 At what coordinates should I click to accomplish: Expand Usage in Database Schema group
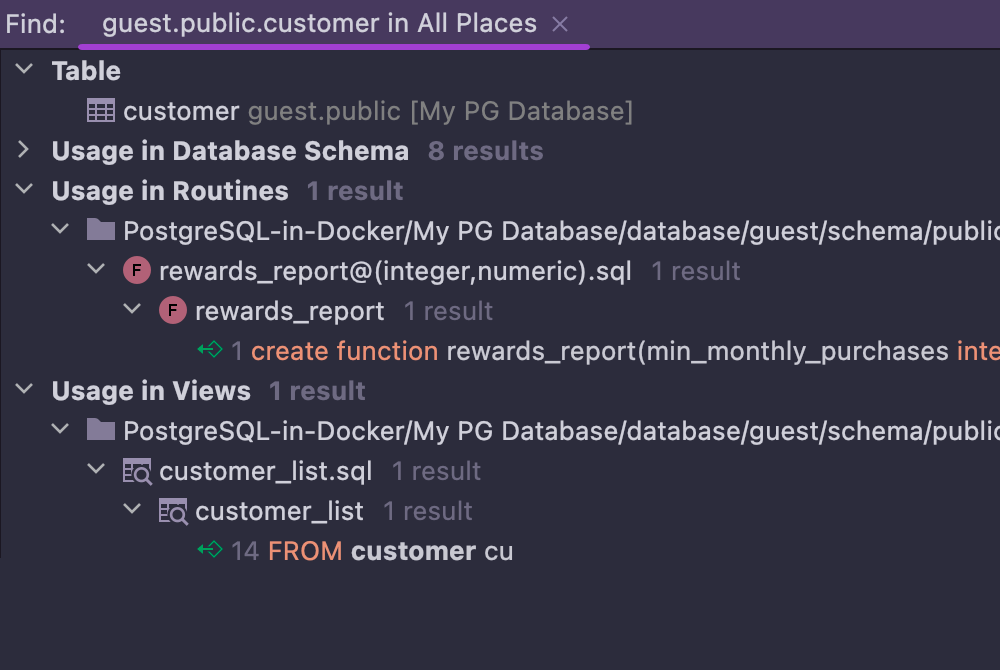tap(25, 151)
